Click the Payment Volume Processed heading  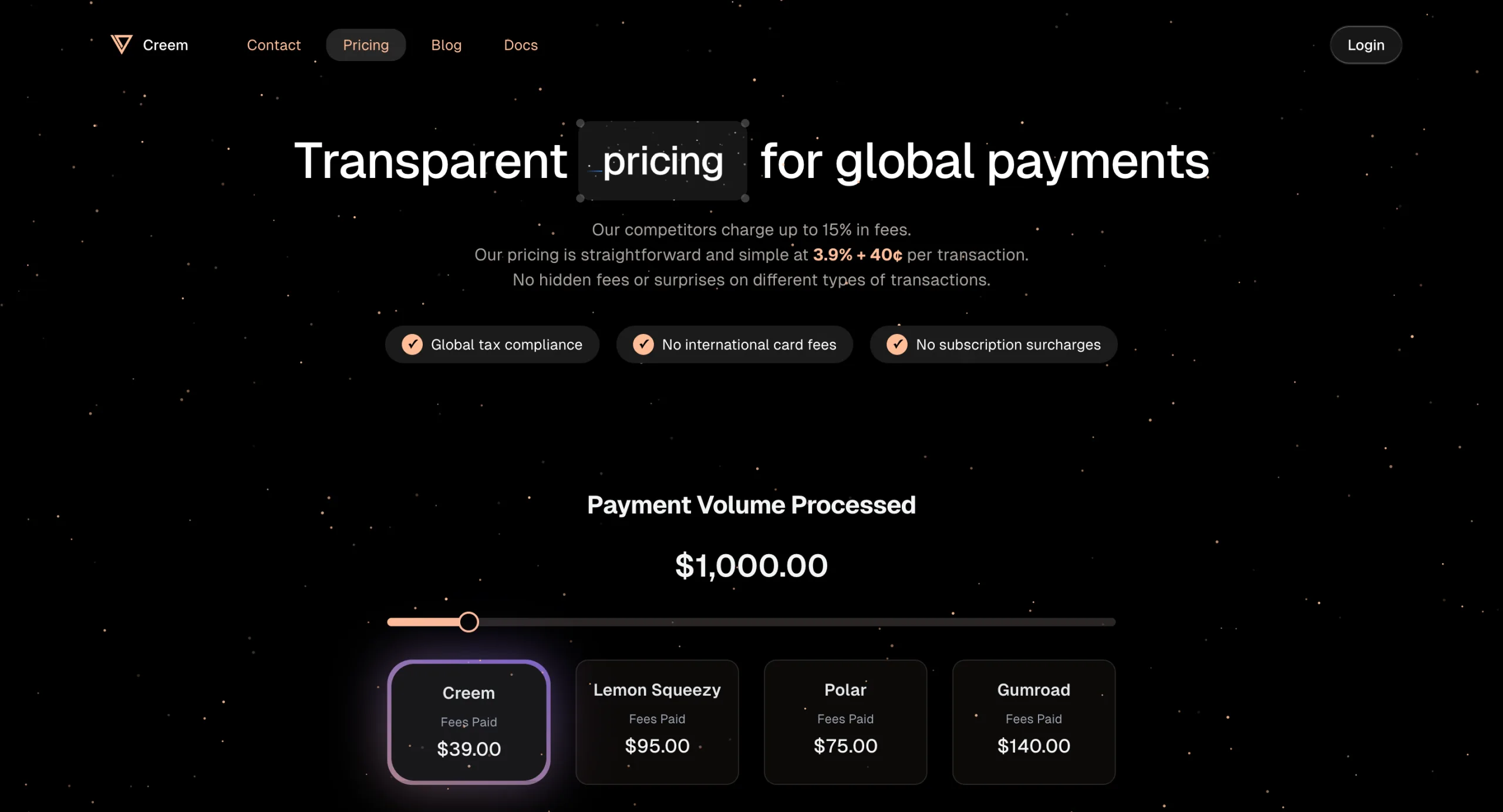[x=751, y=505]
